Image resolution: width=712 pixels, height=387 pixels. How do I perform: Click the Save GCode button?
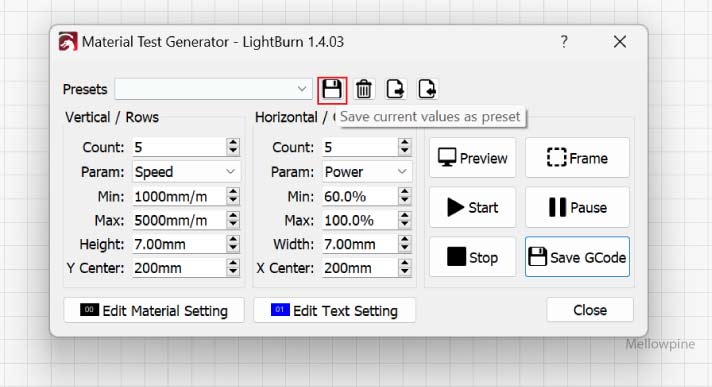point(577,257)
